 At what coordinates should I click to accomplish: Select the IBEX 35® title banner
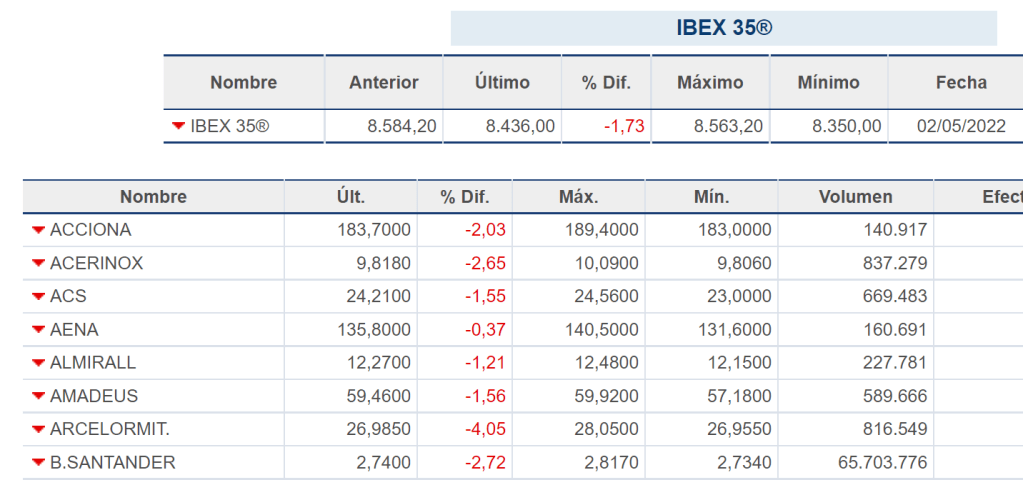pyautogui.click(x=723, y=28)
